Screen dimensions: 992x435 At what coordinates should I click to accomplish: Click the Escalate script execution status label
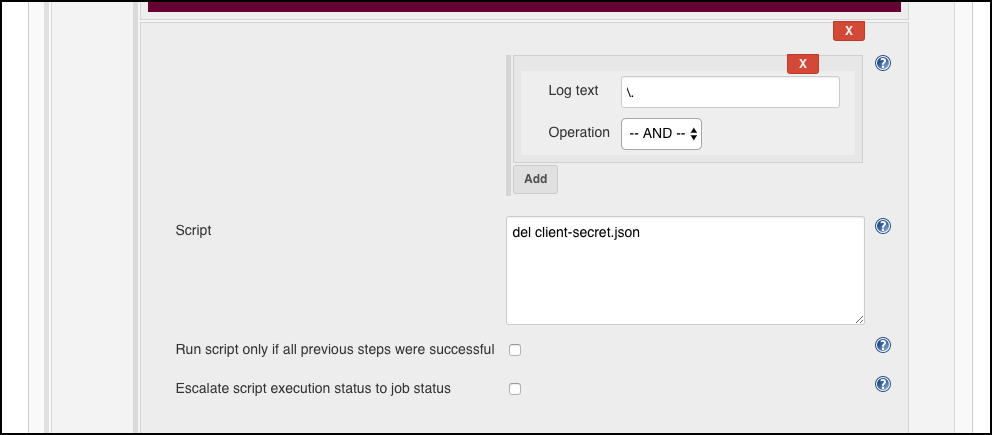coord(313,388)
